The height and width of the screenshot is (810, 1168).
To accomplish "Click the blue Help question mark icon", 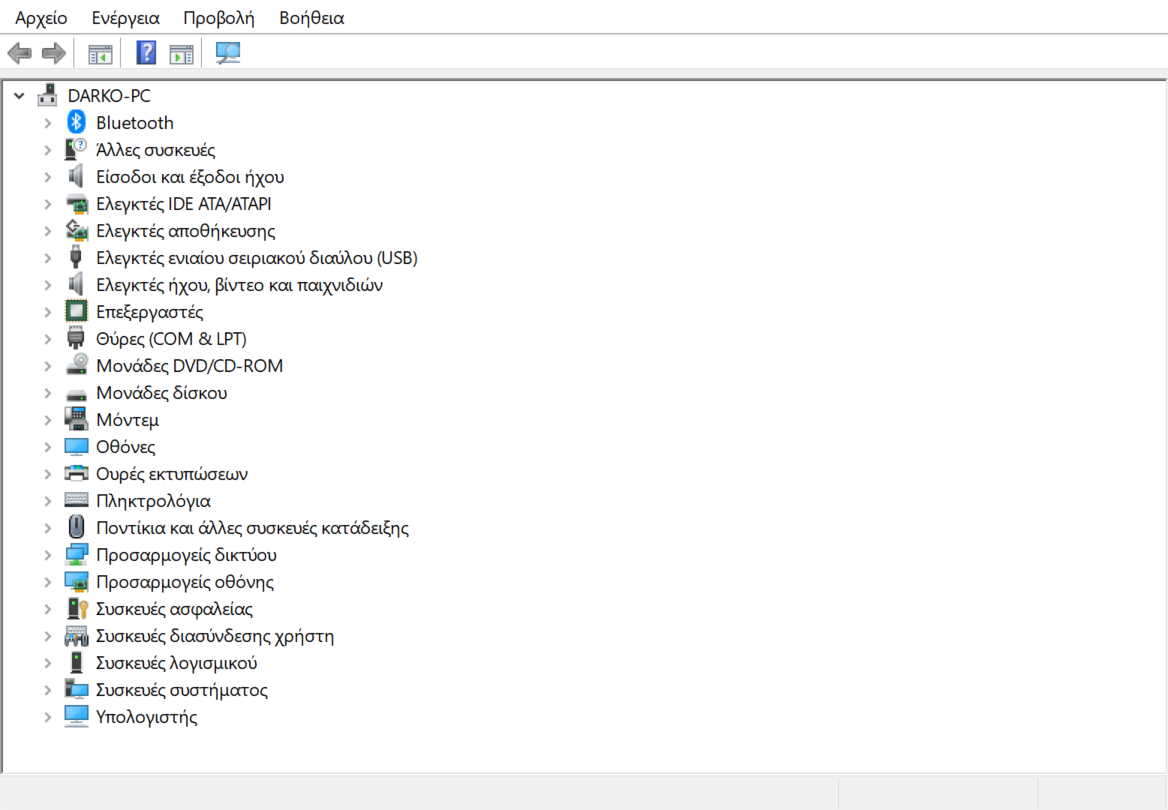I will click(146, 53).
